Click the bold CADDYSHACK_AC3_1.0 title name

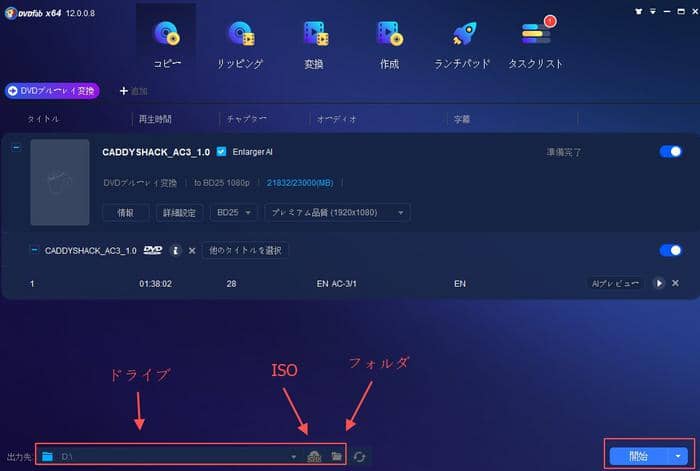click(x=156, y=152)
